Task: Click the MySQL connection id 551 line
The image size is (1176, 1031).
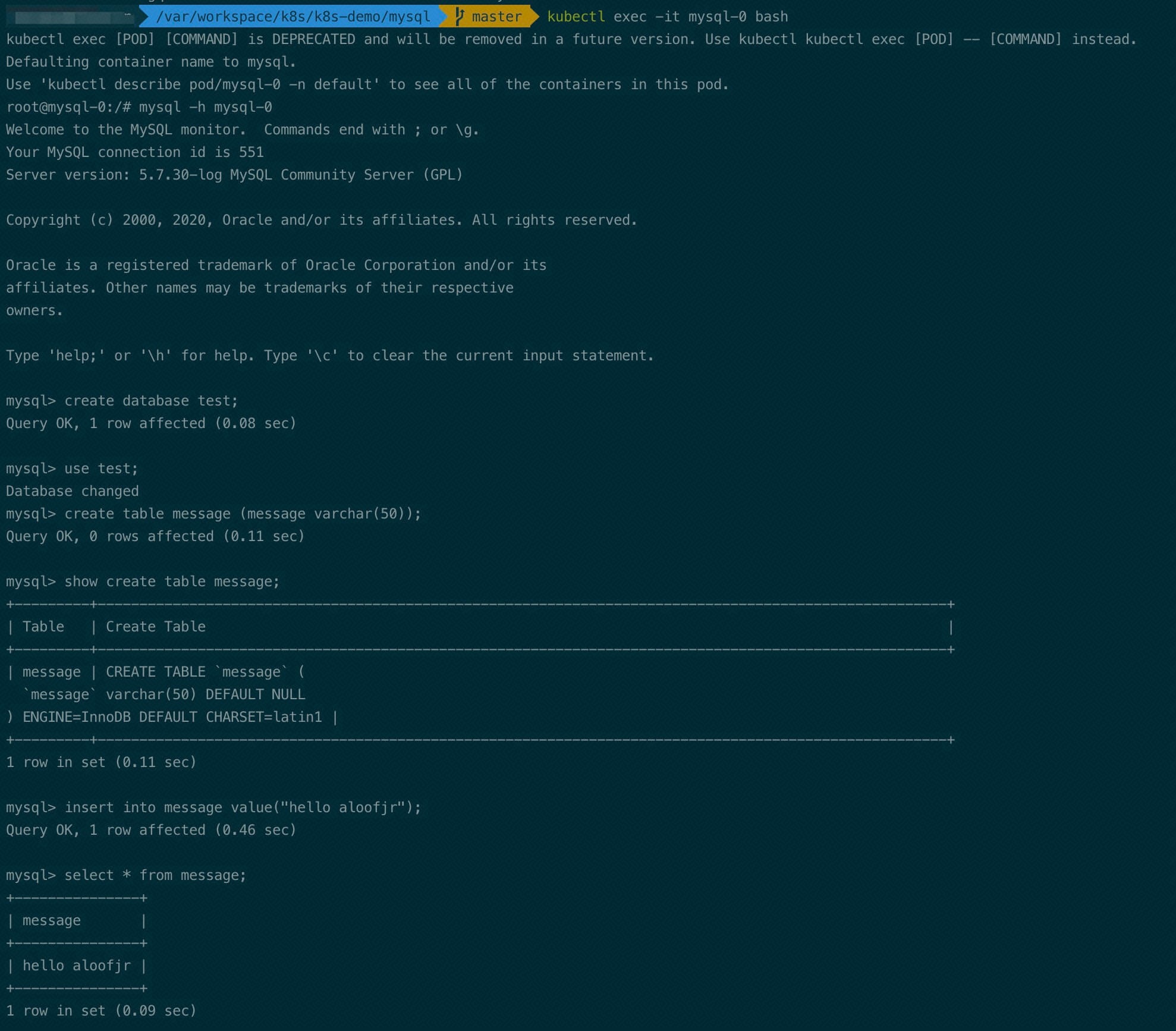Action: click(134, 152)
